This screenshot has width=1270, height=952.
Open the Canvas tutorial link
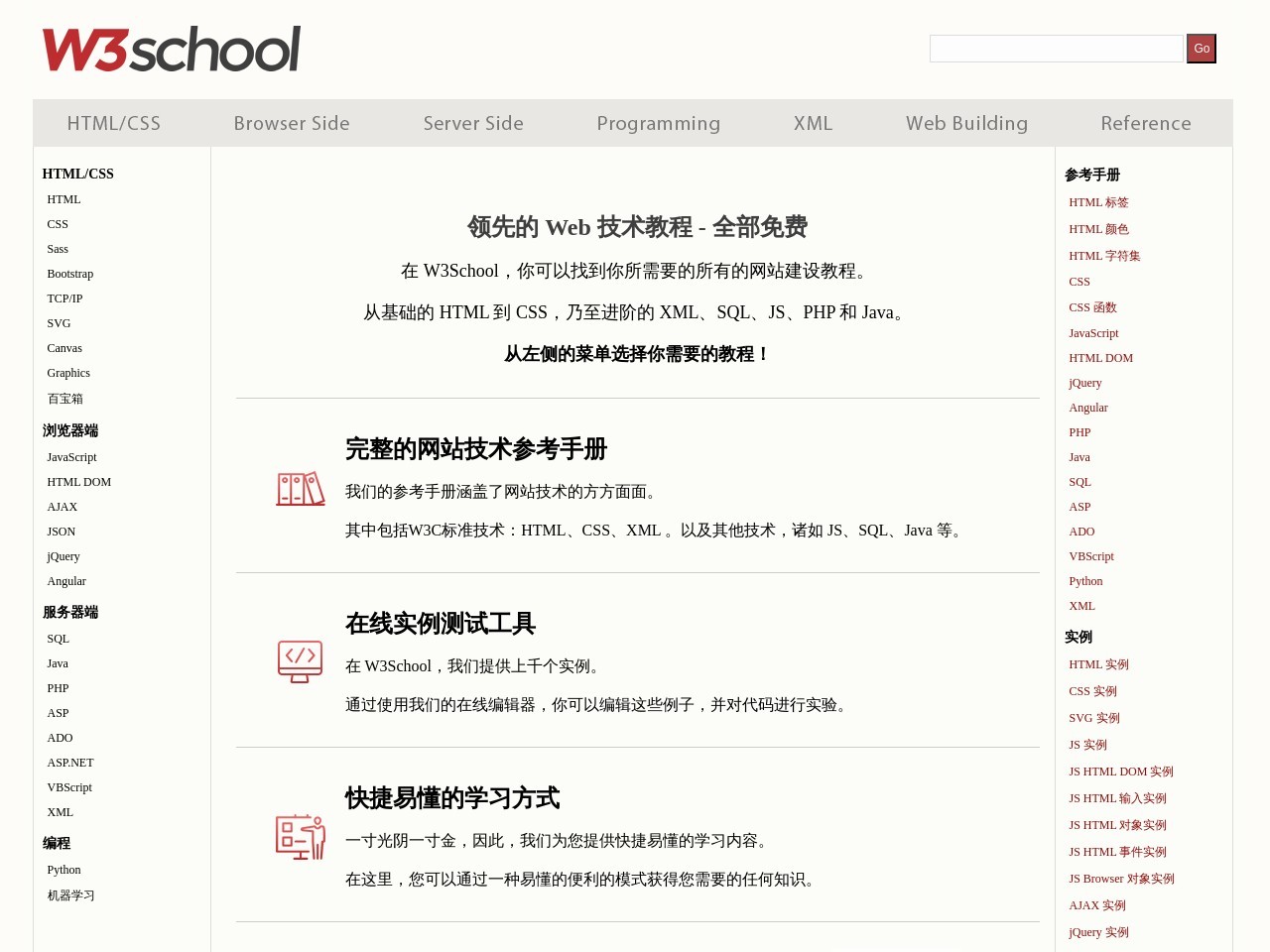(x=64, y=348)
